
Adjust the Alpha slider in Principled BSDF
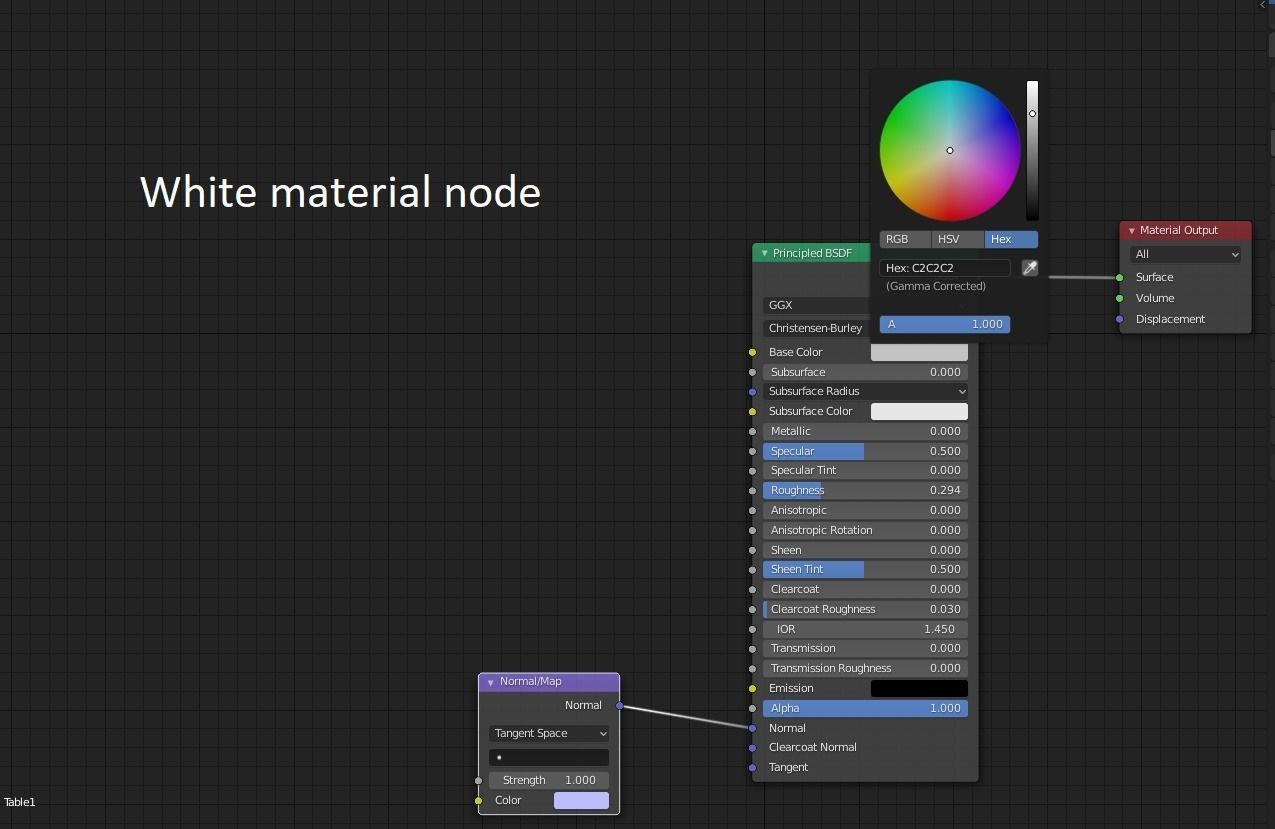coord(865,708)
